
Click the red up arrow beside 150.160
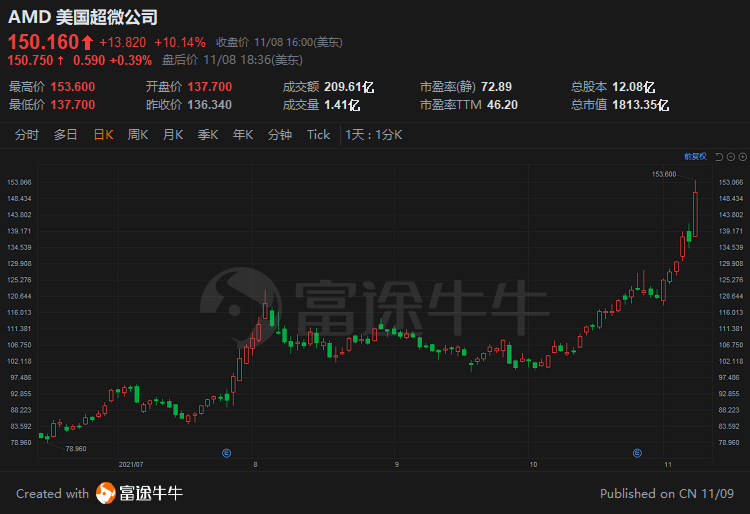87,43
